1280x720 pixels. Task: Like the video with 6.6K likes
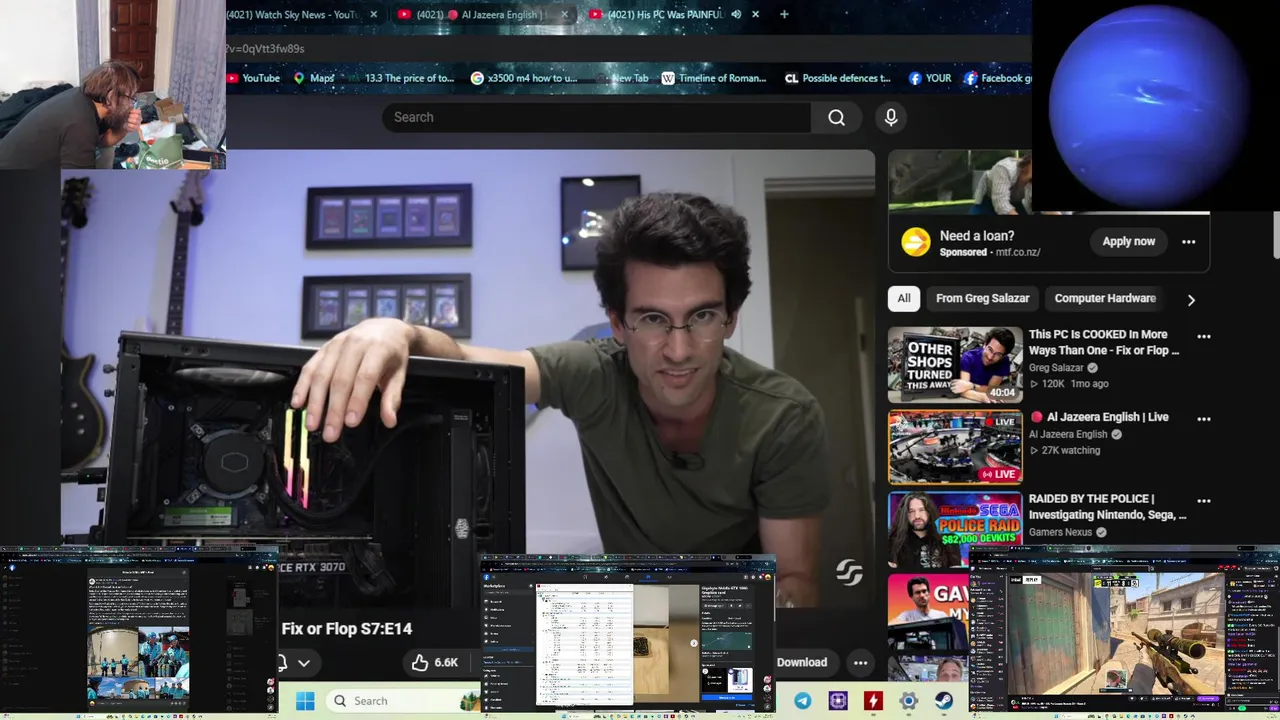434,662
